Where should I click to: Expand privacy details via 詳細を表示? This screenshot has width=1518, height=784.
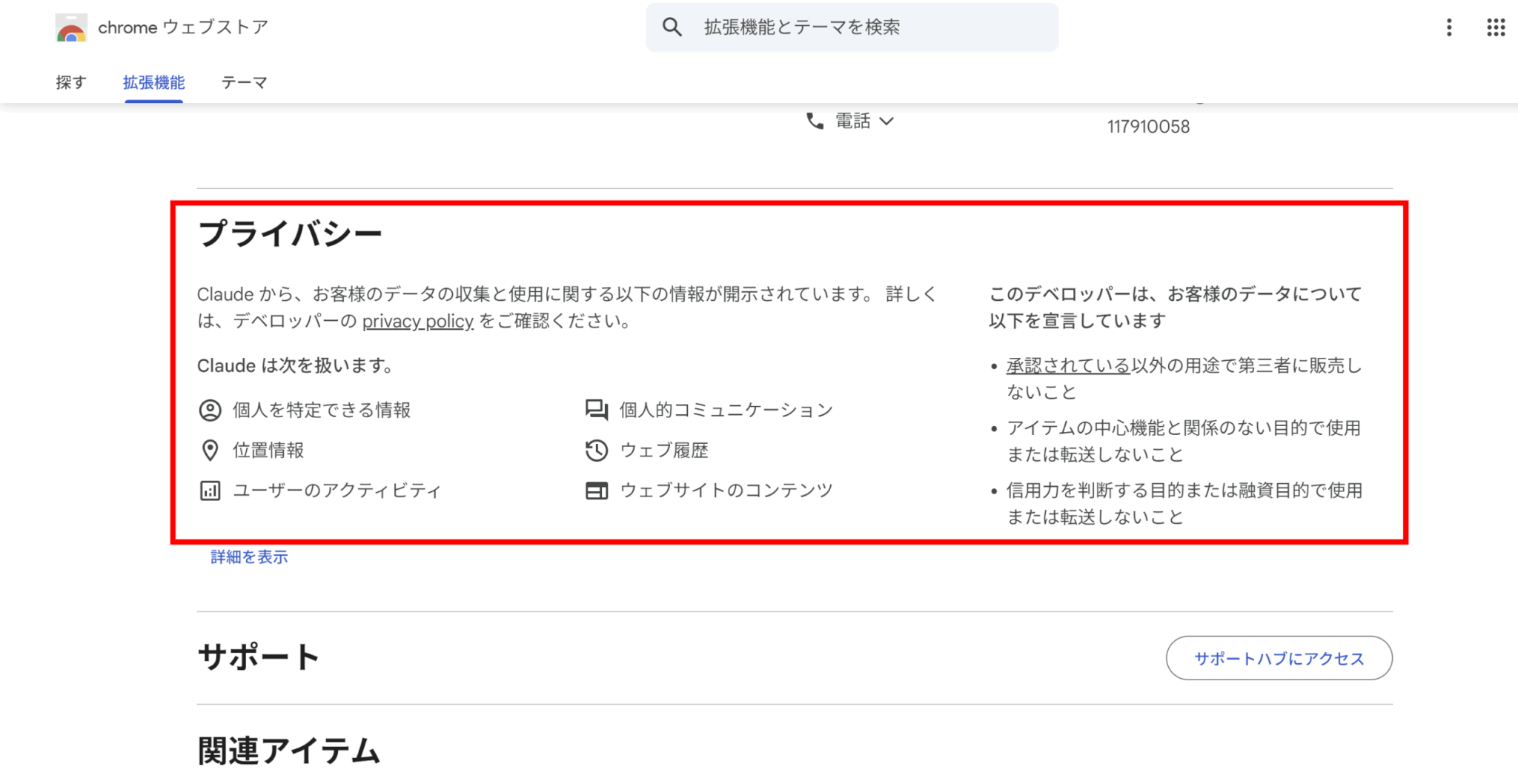(x=249, y=557)
